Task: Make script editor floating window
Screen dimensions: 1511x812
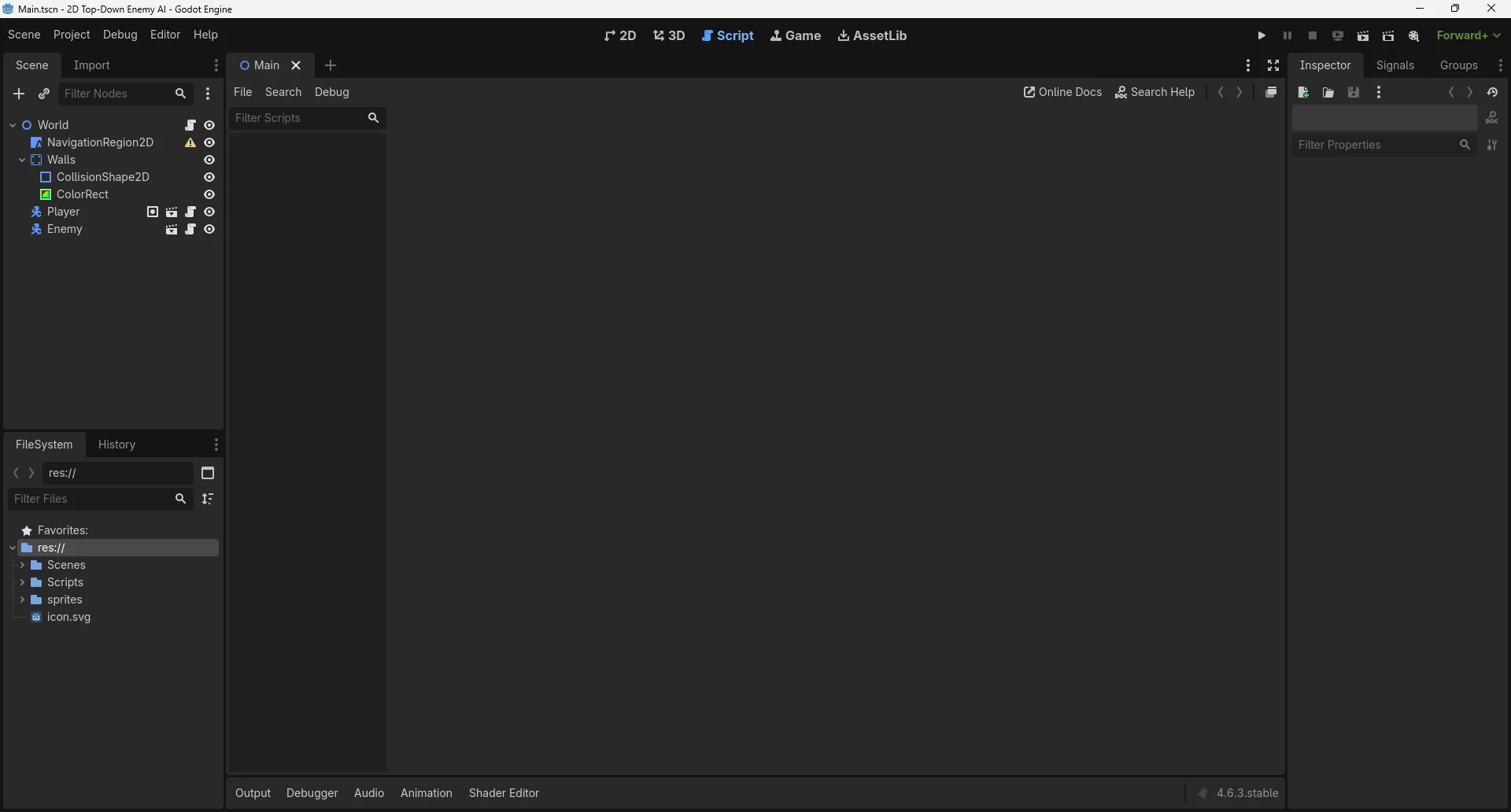Action: 1271,92
